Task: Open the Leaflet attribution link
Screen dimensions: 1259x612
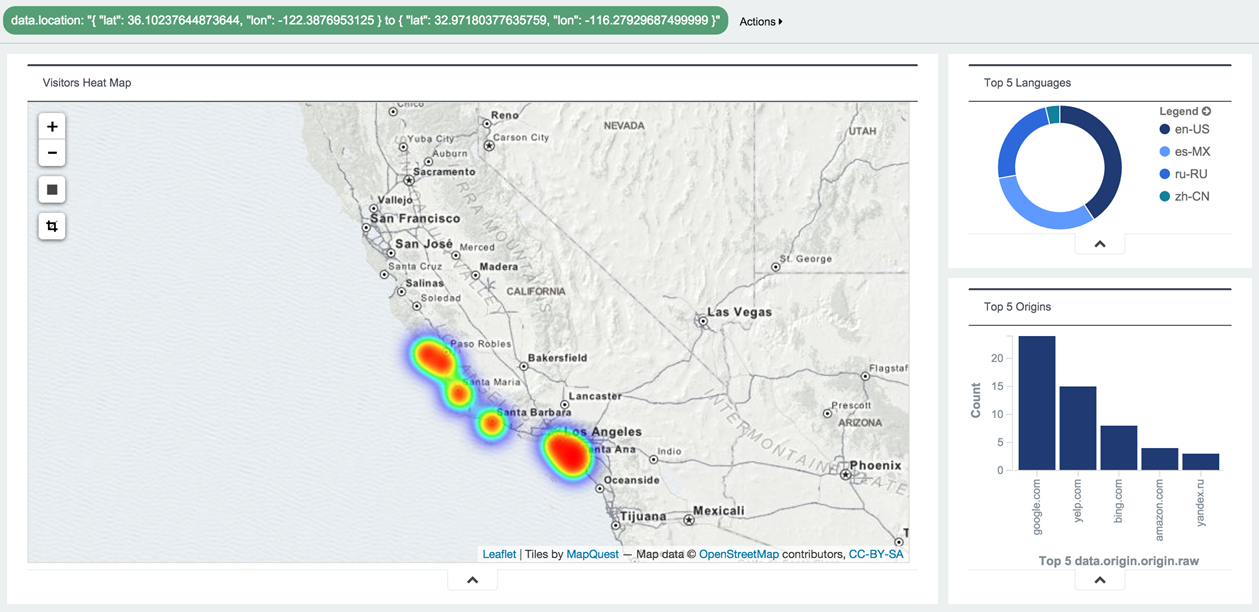Action: [499, 554]
